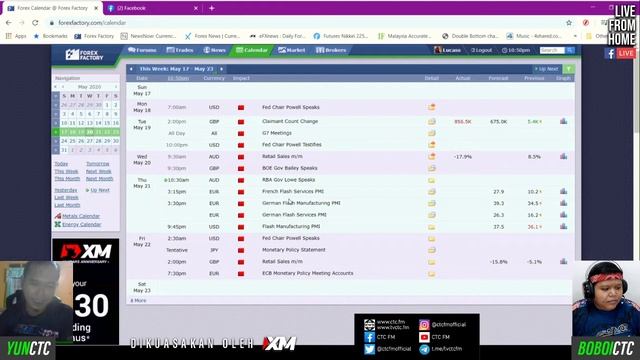Select day 20 in the mini calendar
640x360 pixels.
pyautogui.click(x=89, y=132)
